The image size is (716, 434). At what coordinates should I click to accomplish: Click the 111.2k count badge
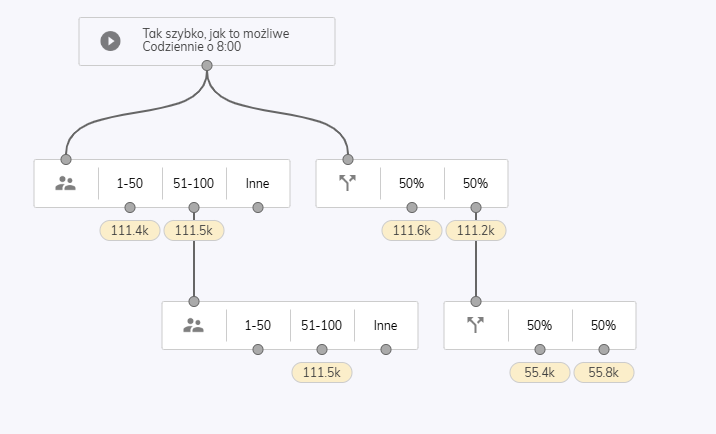tap(476, 230)
